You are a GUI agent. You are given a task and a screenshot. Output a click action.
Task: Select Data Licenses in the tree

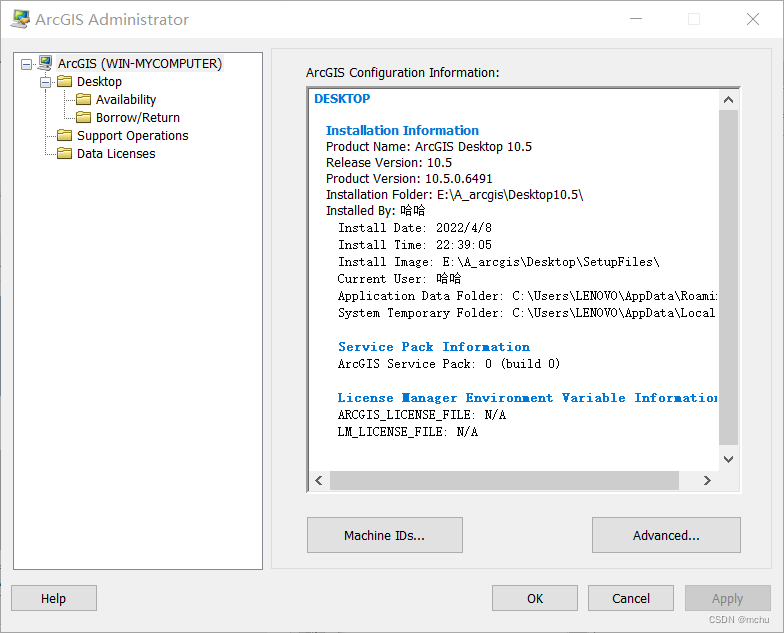coord(116,154)
